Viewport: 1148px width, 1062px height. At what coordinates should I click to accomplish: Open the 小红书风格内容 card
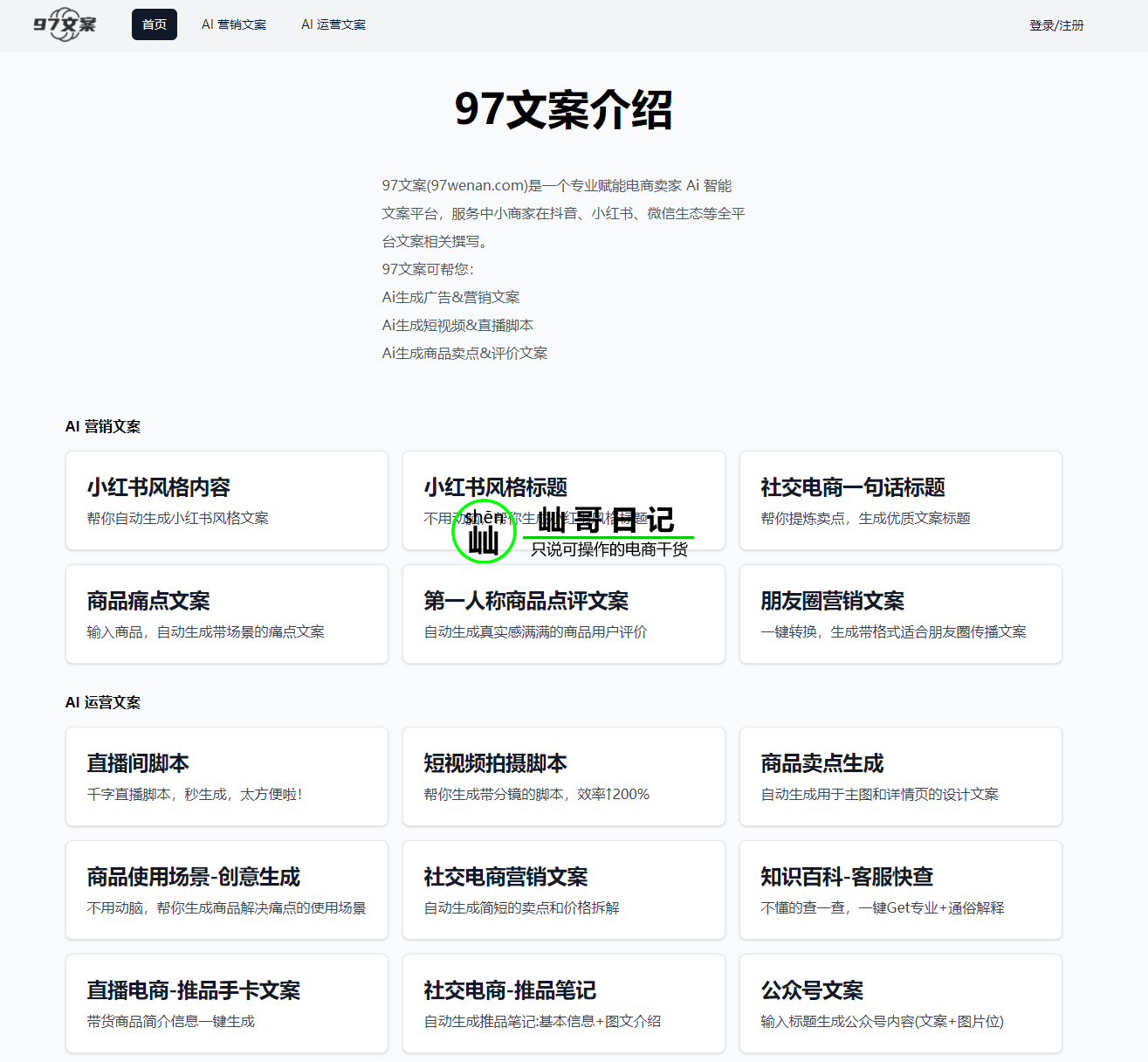click(x=227, y=500)
